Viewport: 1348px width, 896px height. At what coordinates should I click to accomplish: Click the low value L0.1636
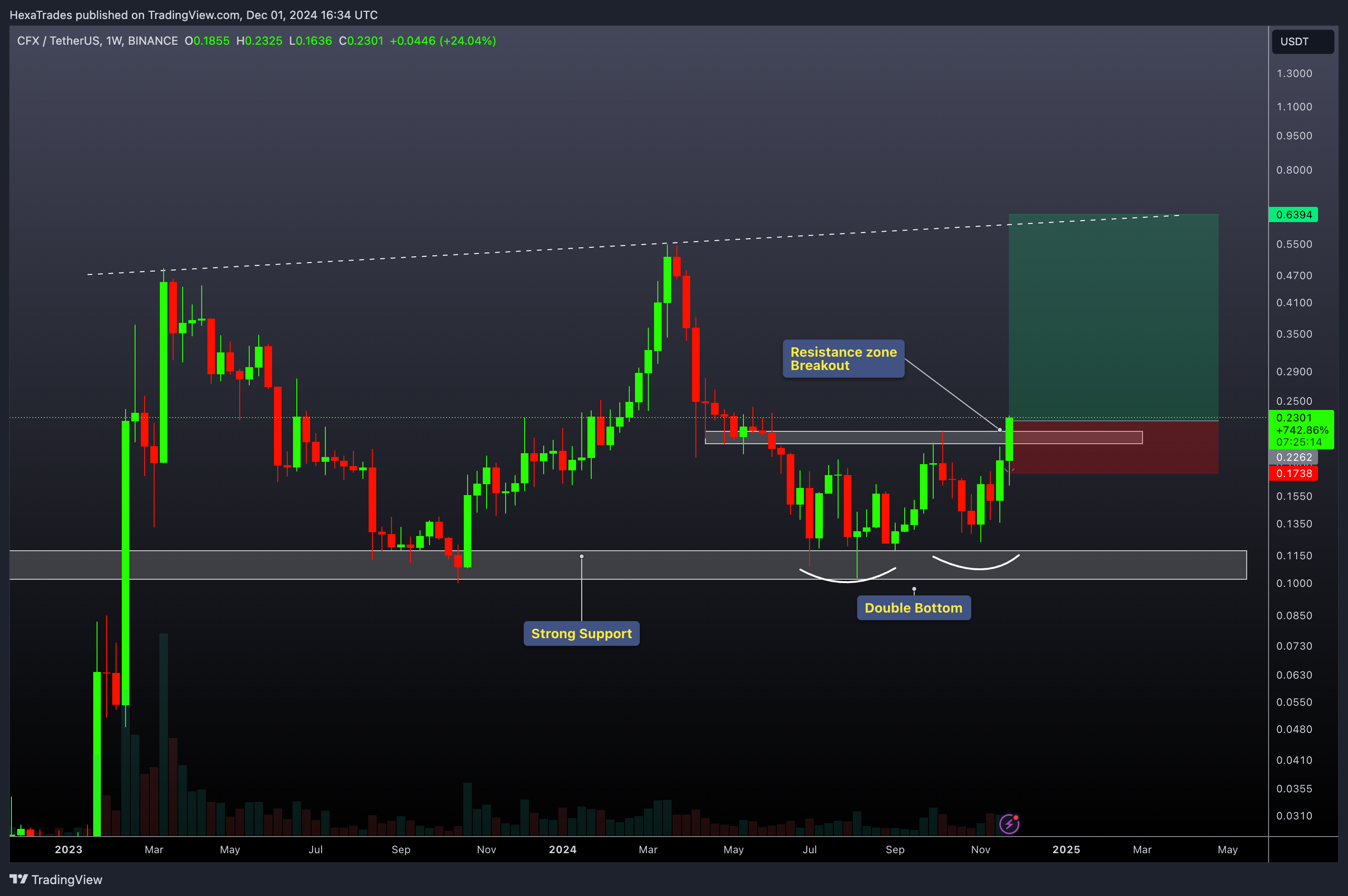click(310, 41)
